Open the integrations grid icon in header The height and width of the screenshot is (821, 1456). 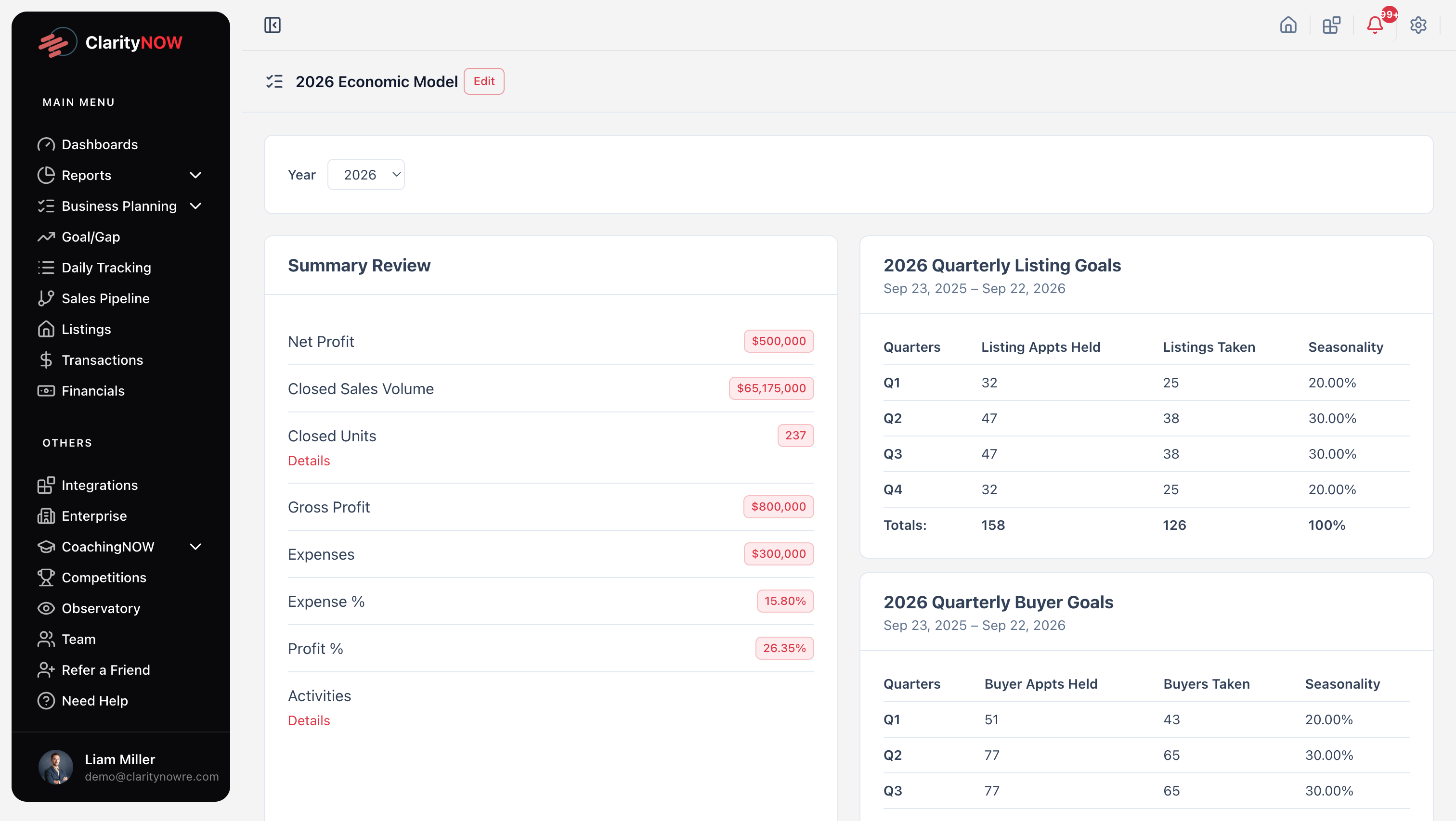click(1331, 25)
